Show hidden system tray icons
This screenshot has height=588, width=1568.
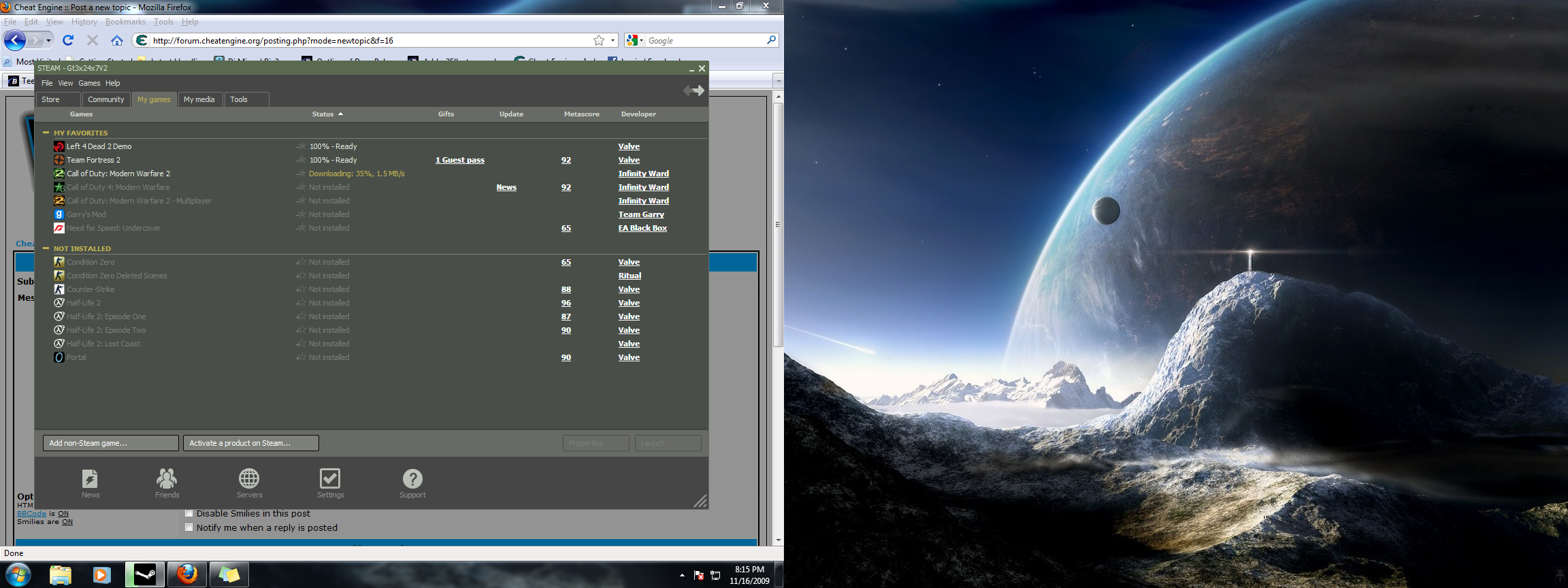pos(682,576)
